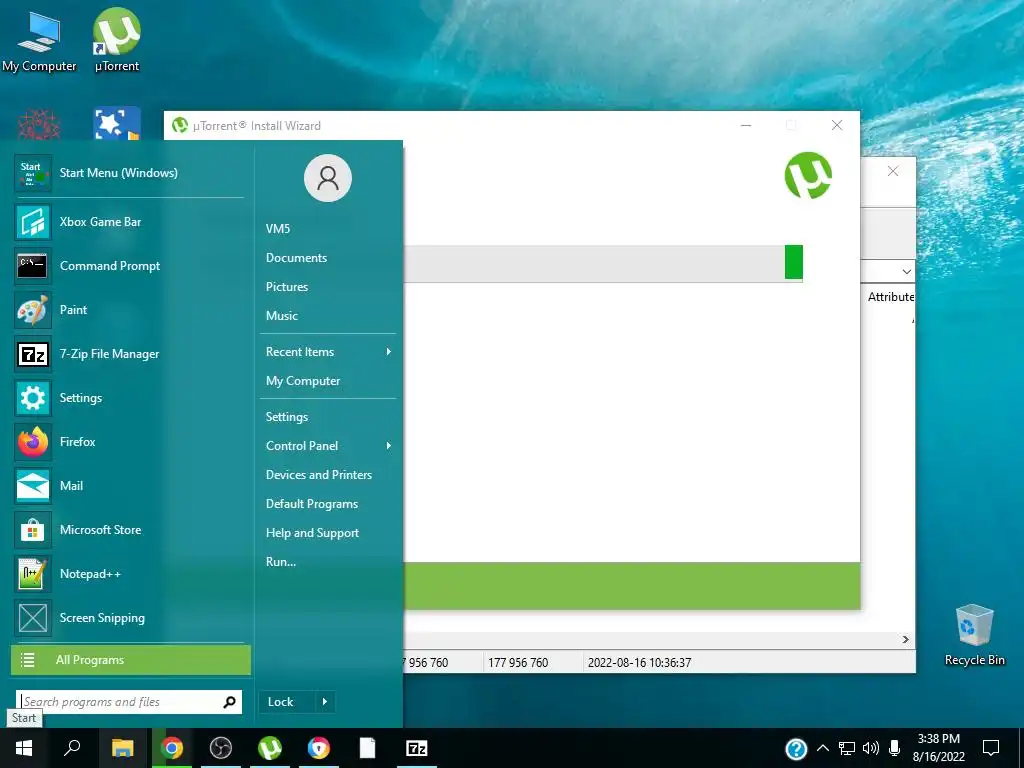Open 7-Zip File Manager icon in Start menu
The width and height of the screenshot is (1024, 768).
[33, 354]
